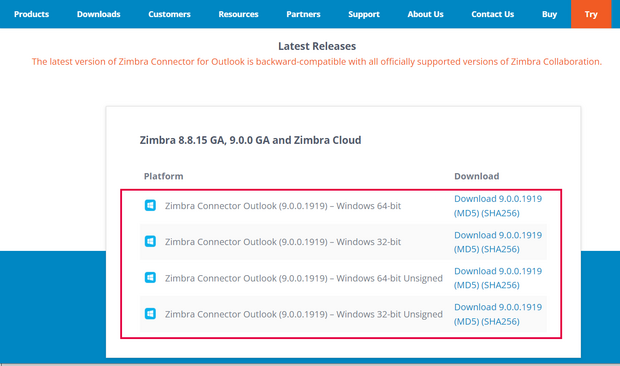This screenshot has width=620, height=366.
Task: Click Windows icon for 64-bit signed connector
Action: (x=150, y=206)
